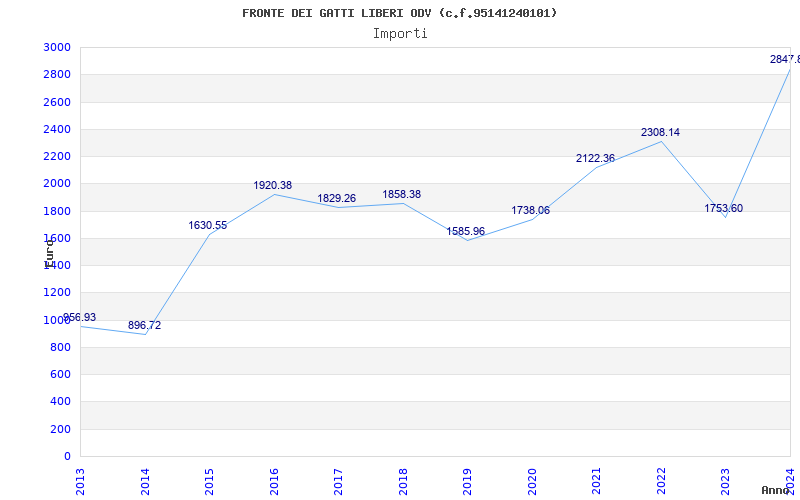Screen dimensions: 800x500
Task: Click y-axis value 2600
Action: point(57,102)
